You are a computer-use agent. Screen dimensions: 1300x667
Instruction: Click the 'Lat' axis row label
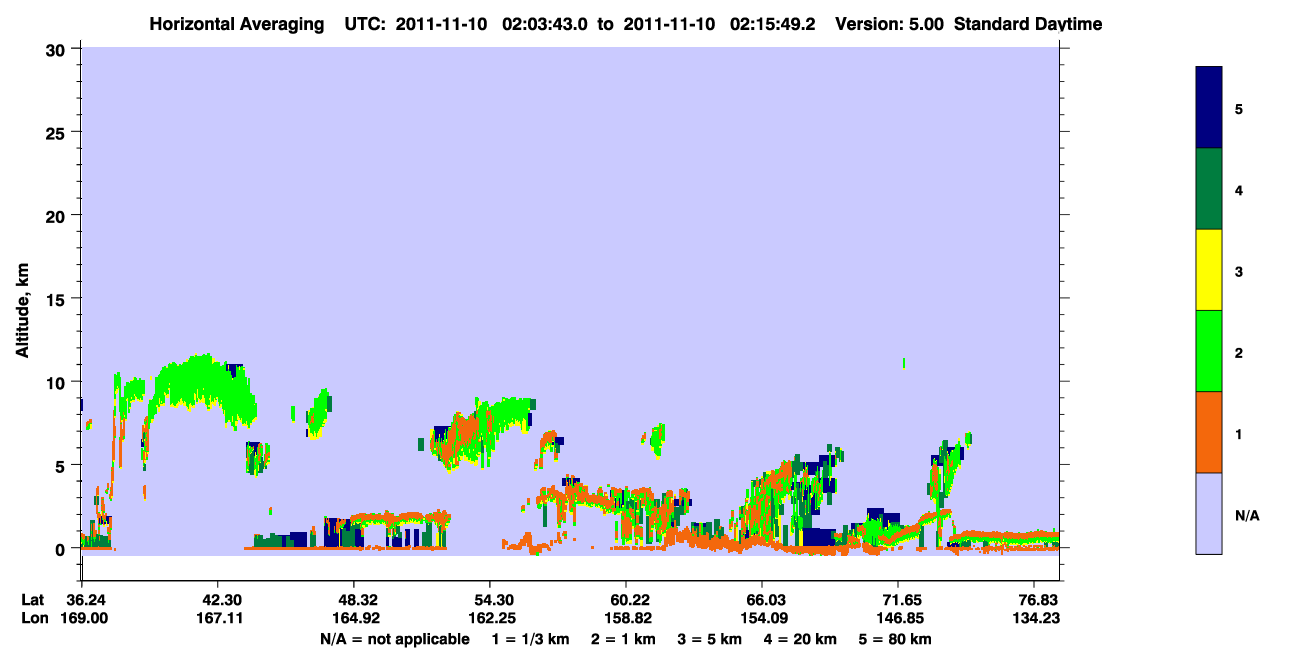(x=32, y=600)
